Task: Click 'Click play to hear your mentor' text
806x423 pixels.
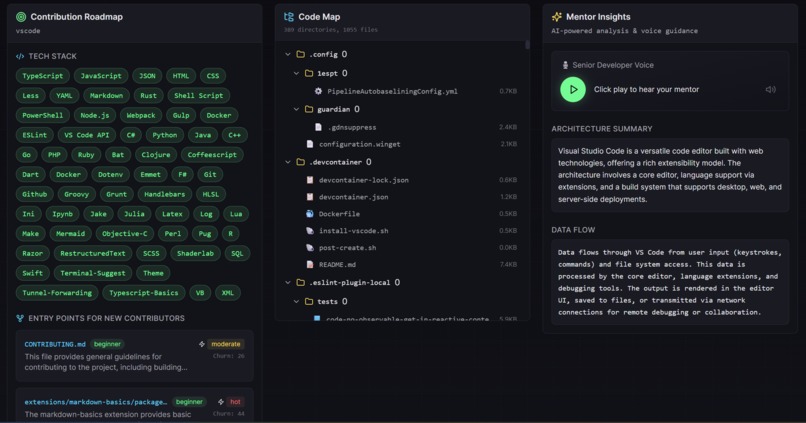Action: pos(646,89)
